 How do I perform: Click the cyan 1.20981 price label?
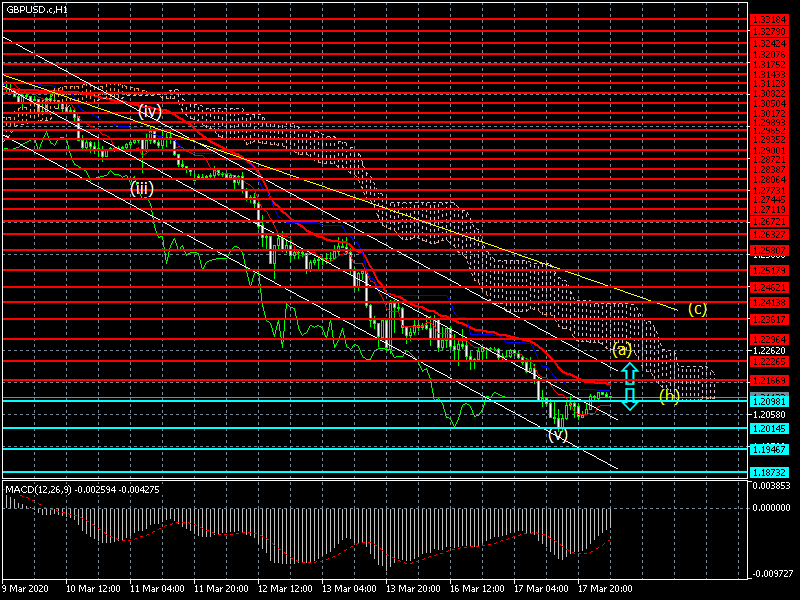(769, 402)
